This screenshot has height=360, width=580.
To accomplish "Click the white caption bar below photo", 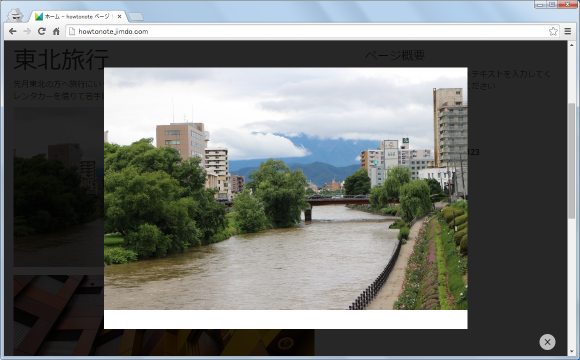I will click(286, 319).
